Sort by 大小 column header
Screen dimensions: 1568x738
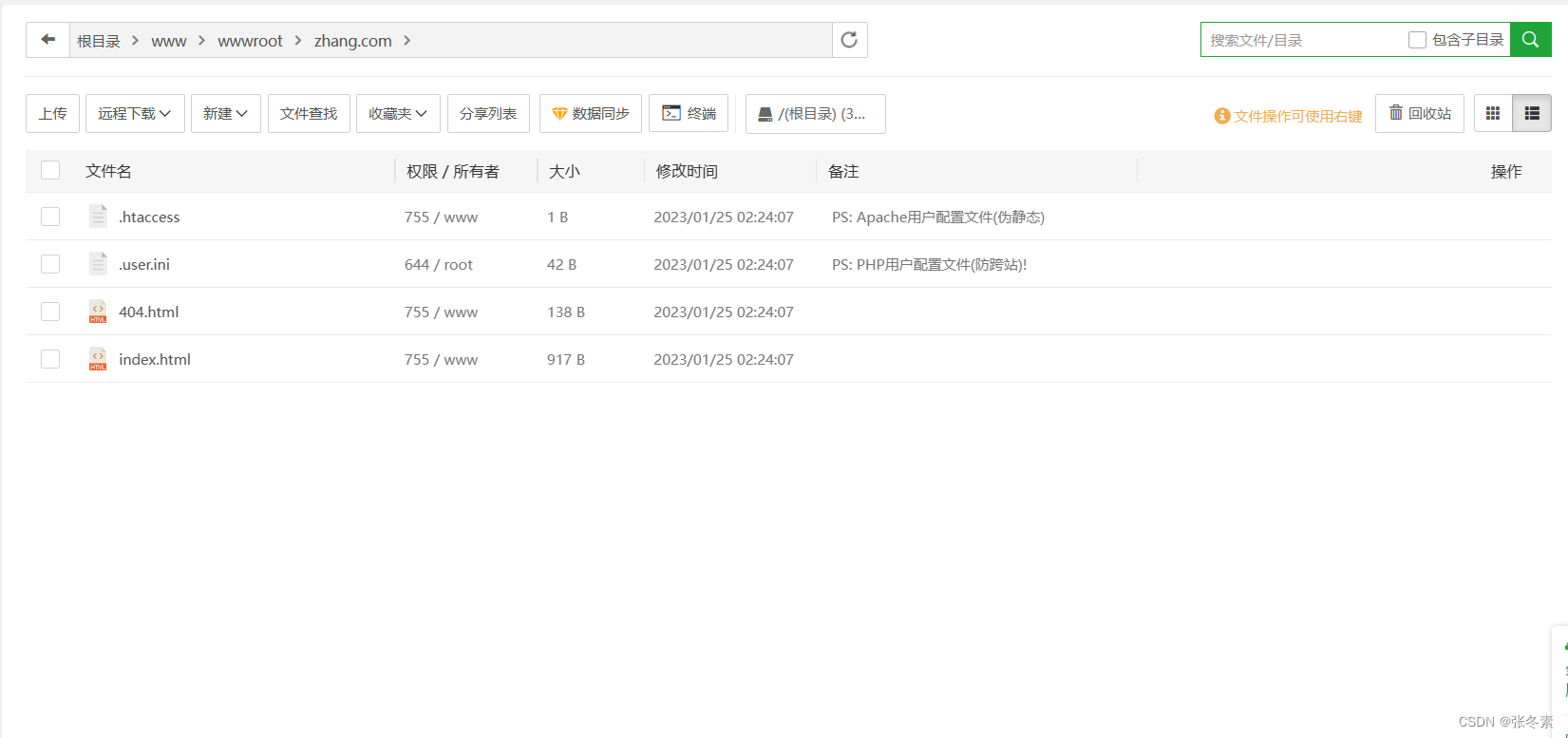(x=564, y=171)
